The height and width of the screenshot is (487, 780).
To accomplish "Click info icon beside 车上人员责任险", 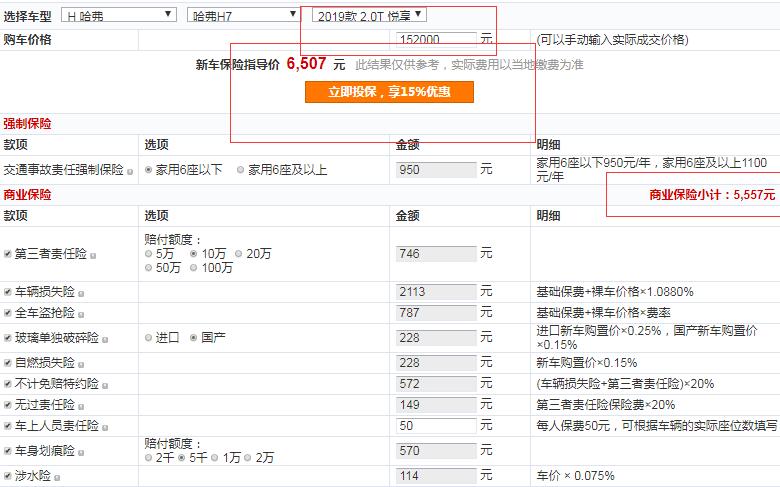I will click(105, 428).
